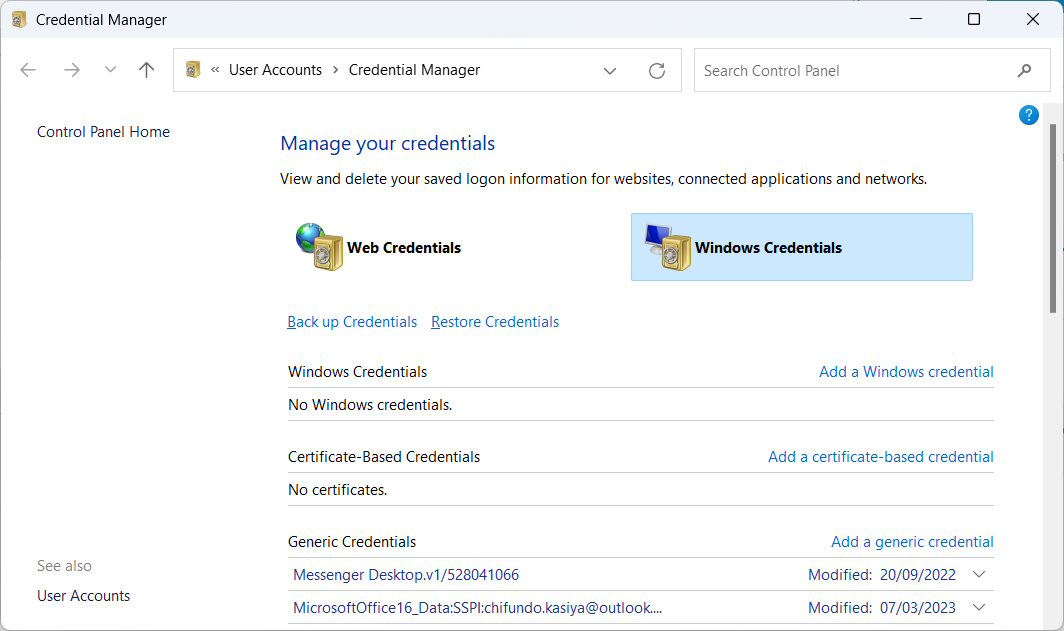Expand the Messenger Desktop credential entry
Viewport: 1064px width, 631px height.
point(979,574)
